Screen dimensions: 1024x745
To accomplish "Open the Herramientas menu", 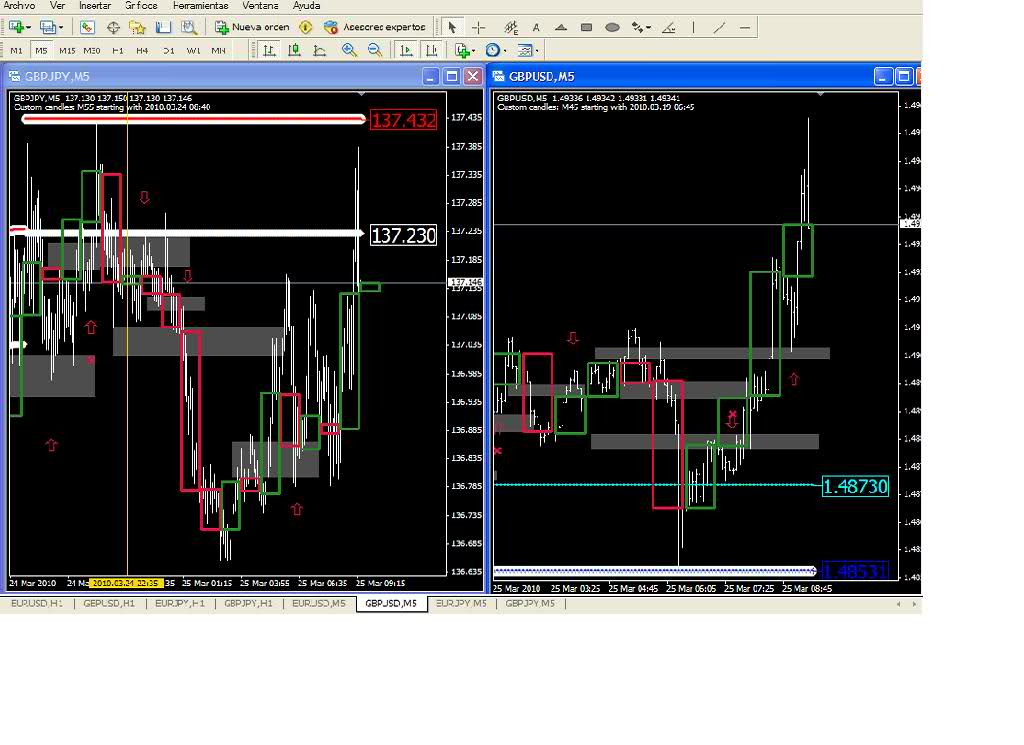I will (x=200, y=5).
